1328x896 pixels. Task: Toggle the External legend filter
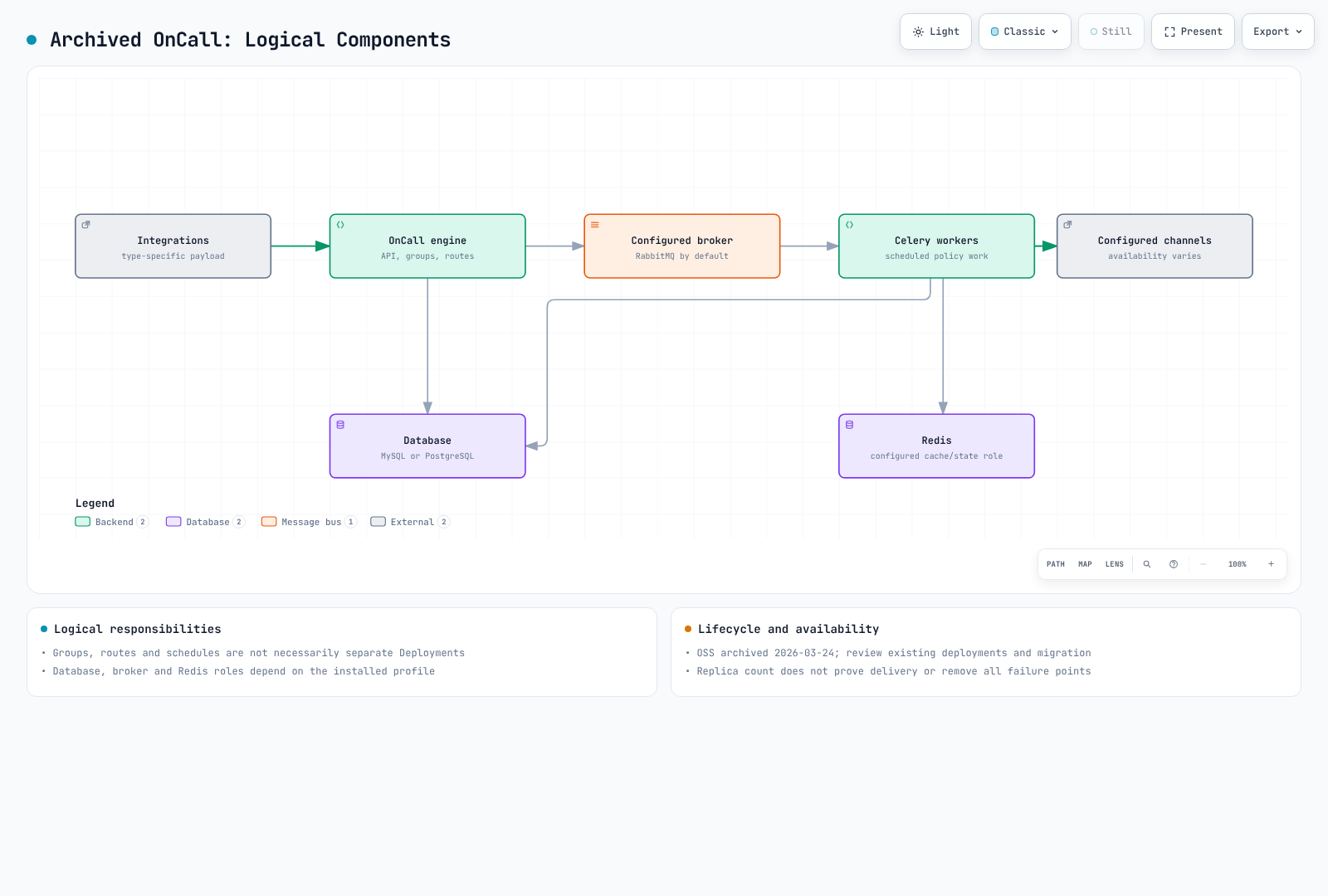click(410, 522)
